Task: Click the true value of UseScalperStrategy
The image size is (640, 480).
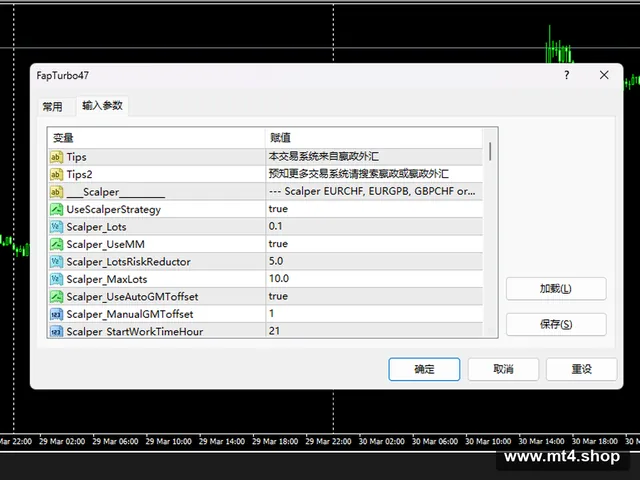Action: click(278, 209)
